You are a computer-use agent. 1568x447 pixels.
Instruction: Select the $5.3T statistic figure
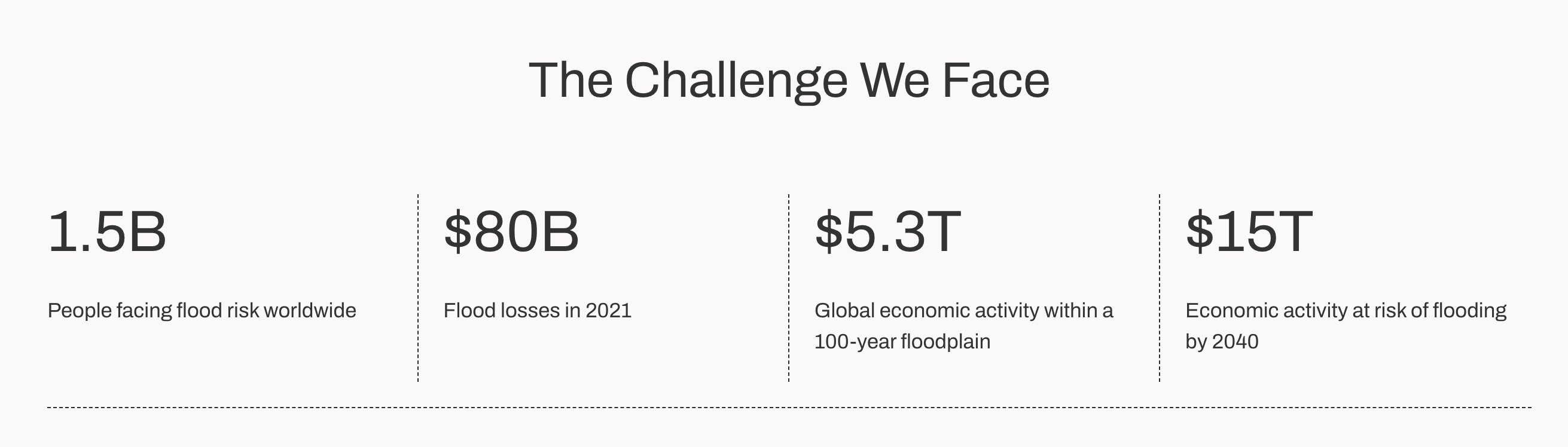click(x=887, y=232)
